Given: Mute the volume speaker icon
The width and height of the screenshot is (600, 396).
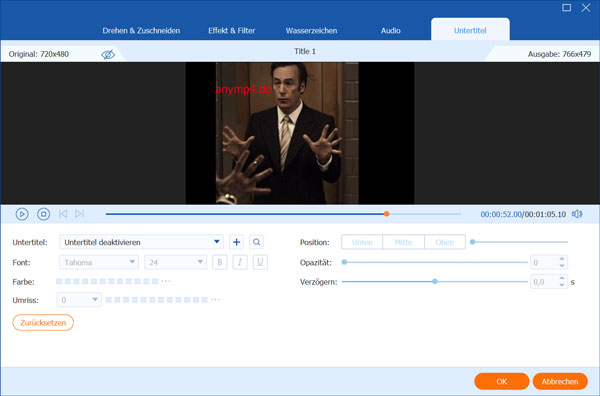Looking at the screenshot, I should coord(577,214).
